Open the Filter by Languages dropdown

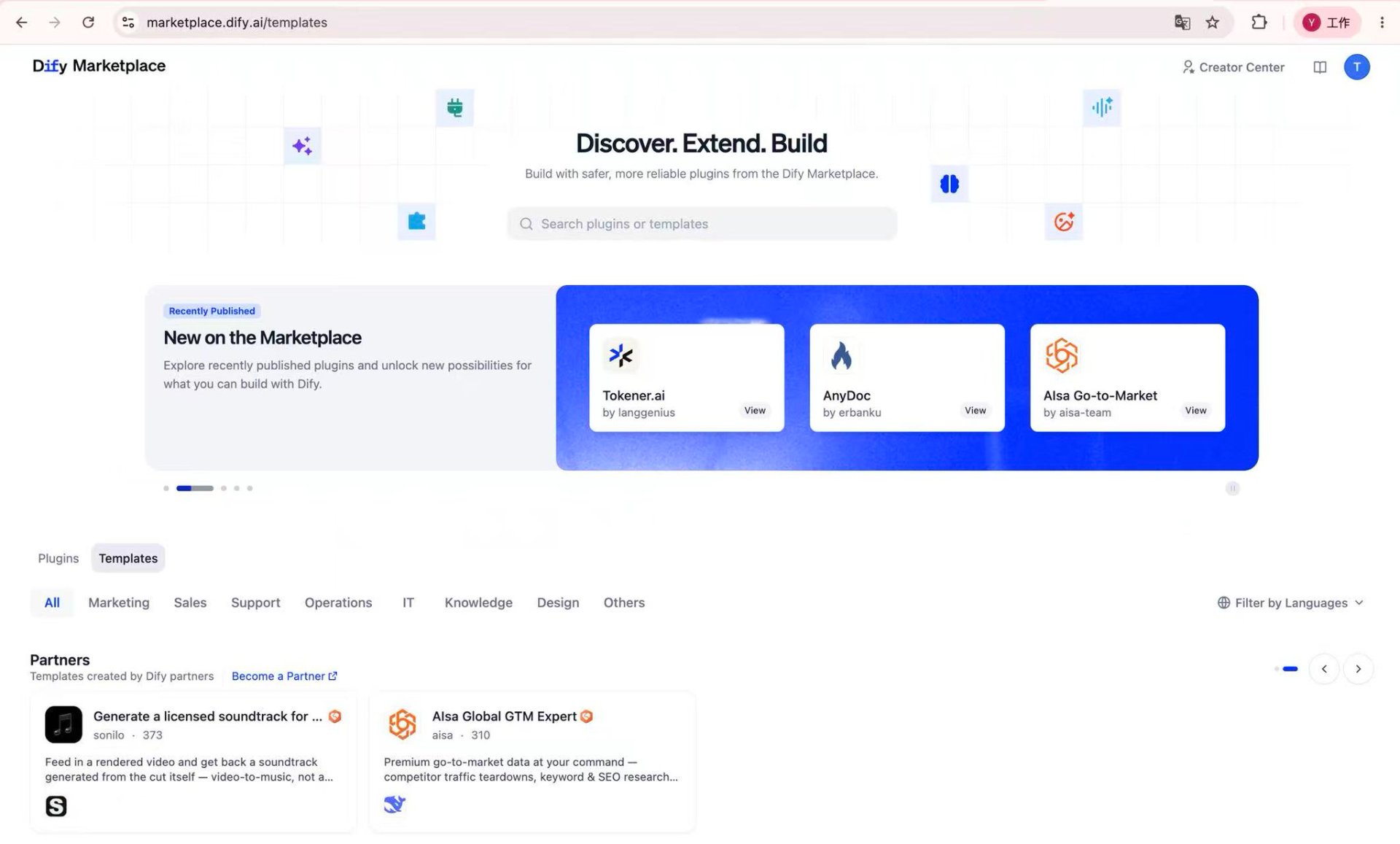pyautogui.click(x=1291, y=603)
